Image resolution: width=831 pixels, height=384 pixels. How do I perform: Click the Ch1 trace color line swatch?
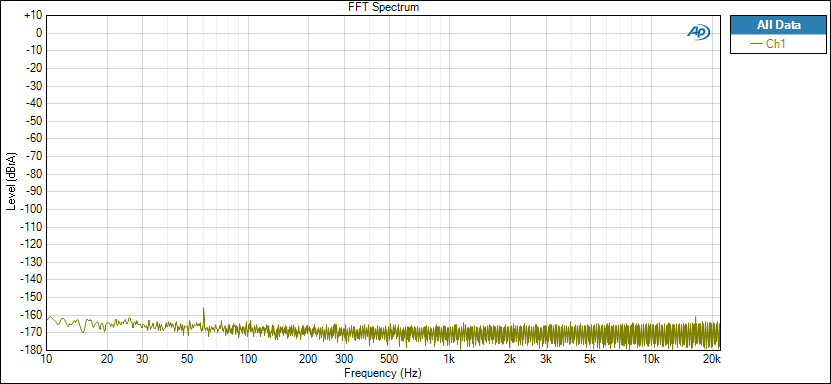(757, 44)
